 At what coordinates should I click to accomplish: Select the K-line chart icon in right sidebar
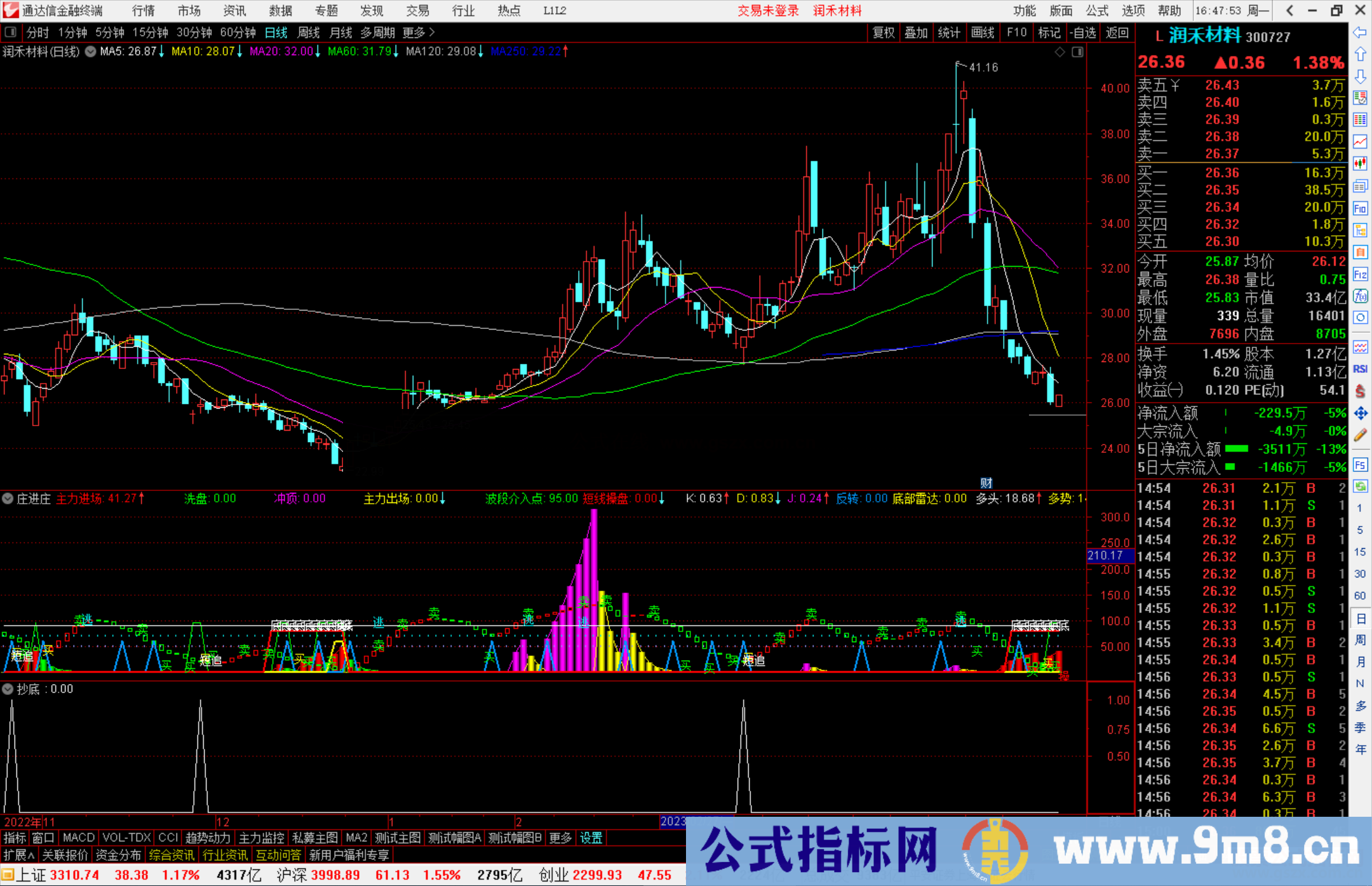coord(1361,164)
